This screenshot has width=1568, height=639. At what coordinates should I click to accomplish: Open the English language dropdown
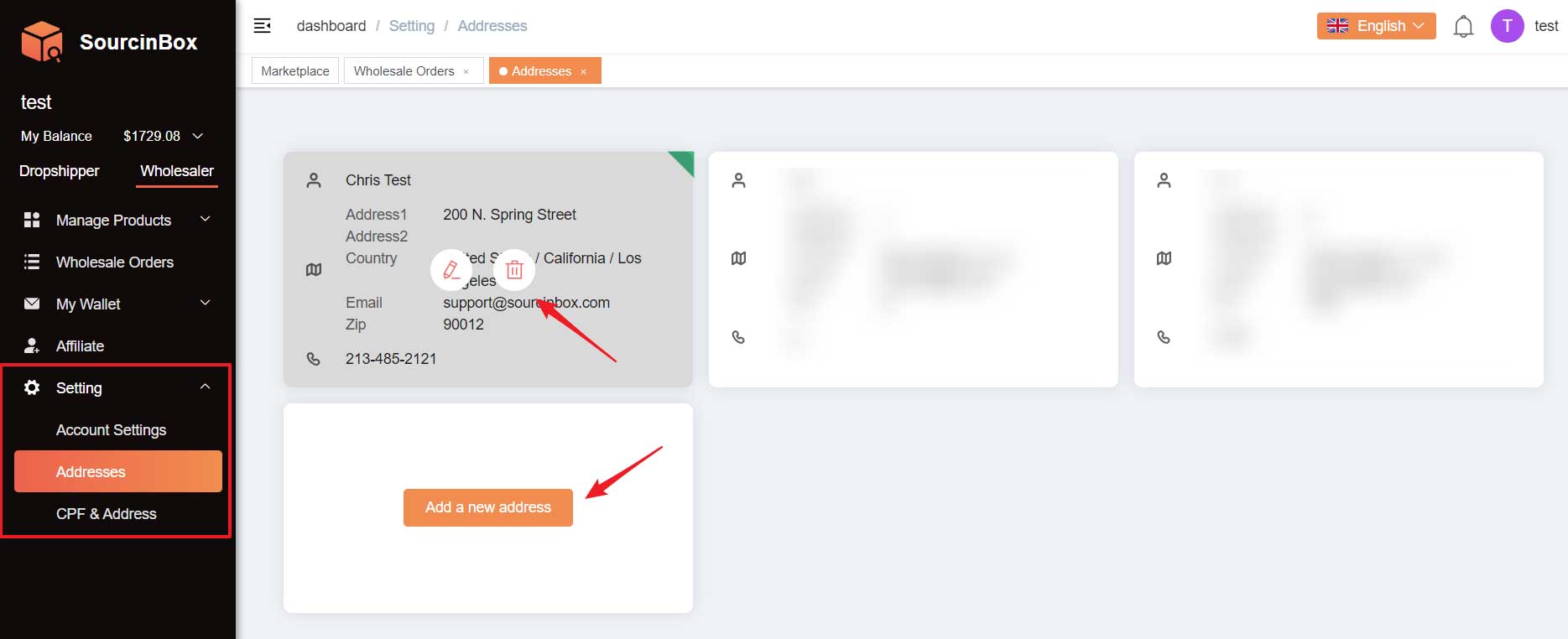(1376, 26)
